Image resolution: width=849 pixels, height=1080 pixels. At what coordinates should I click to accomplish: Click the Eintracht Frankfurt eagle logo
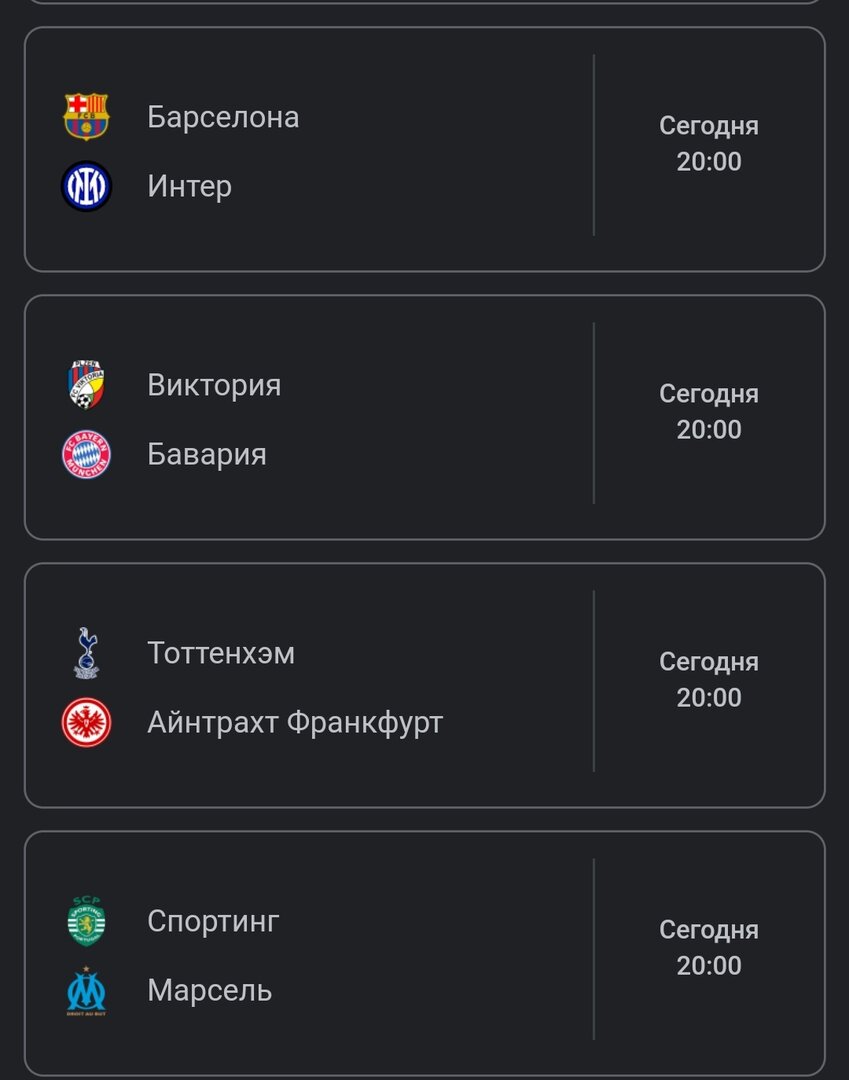pyautogui.click(x=86, y=723)
